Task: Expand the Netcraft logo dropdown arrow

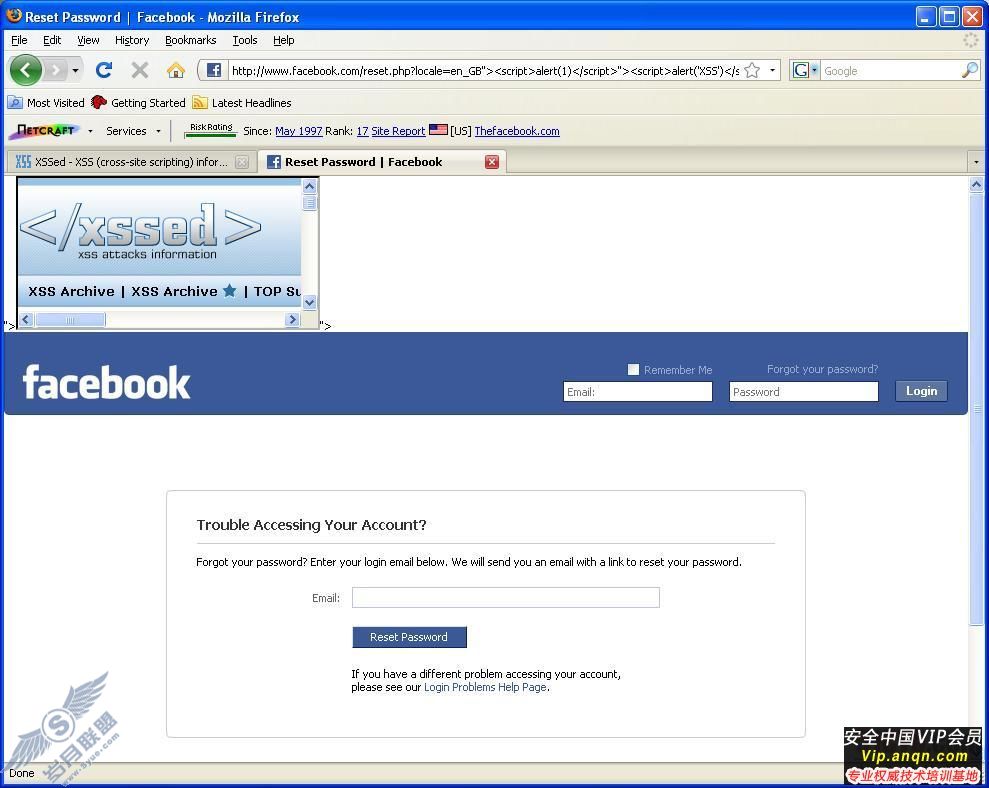Action: click(x=90, y=131)
